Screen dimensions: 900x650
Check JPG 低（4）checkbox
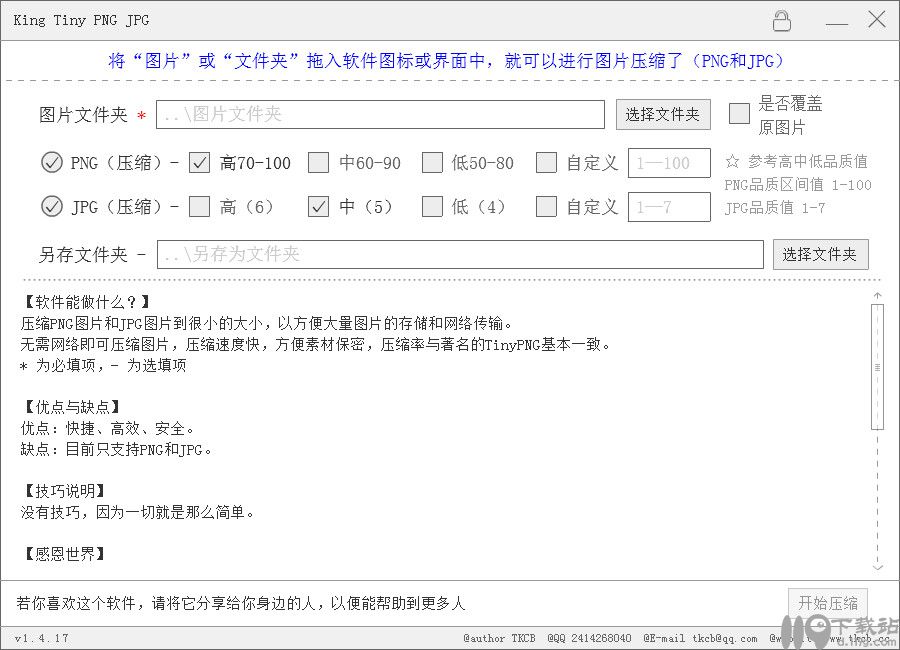(x=432, y=207)
